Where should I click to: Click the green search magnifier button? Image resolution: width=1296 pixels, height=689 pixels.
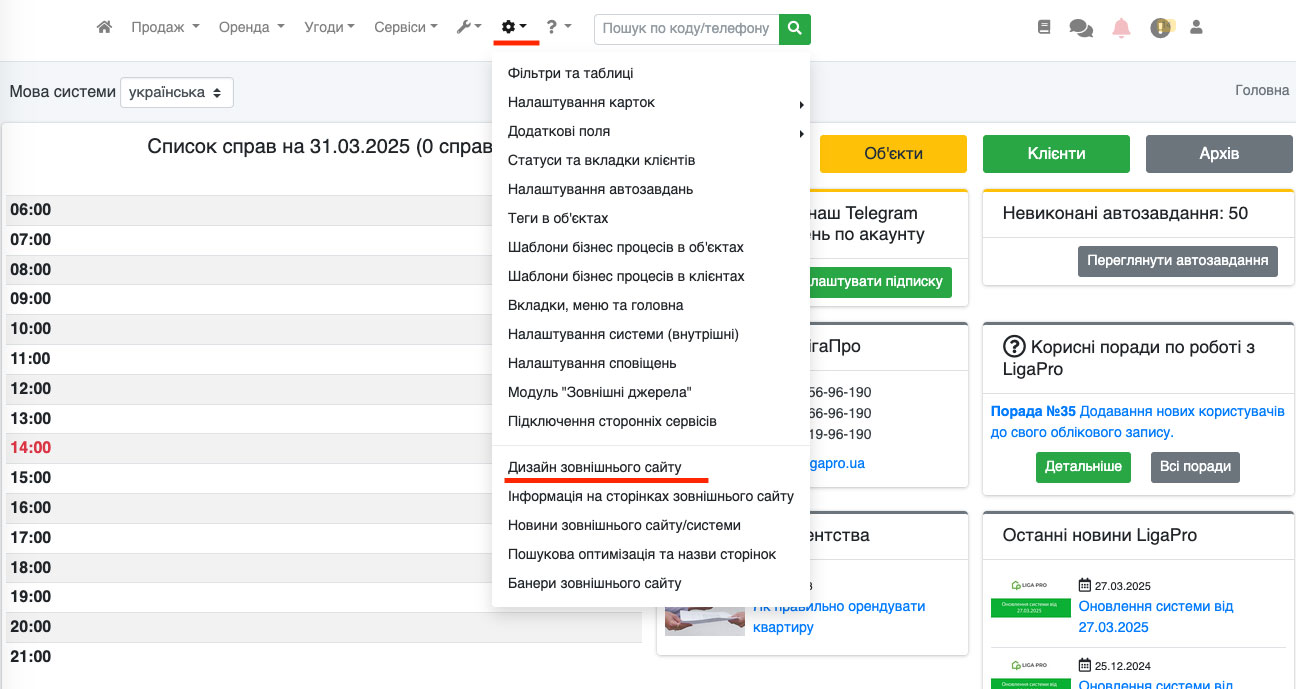(795, 29)
